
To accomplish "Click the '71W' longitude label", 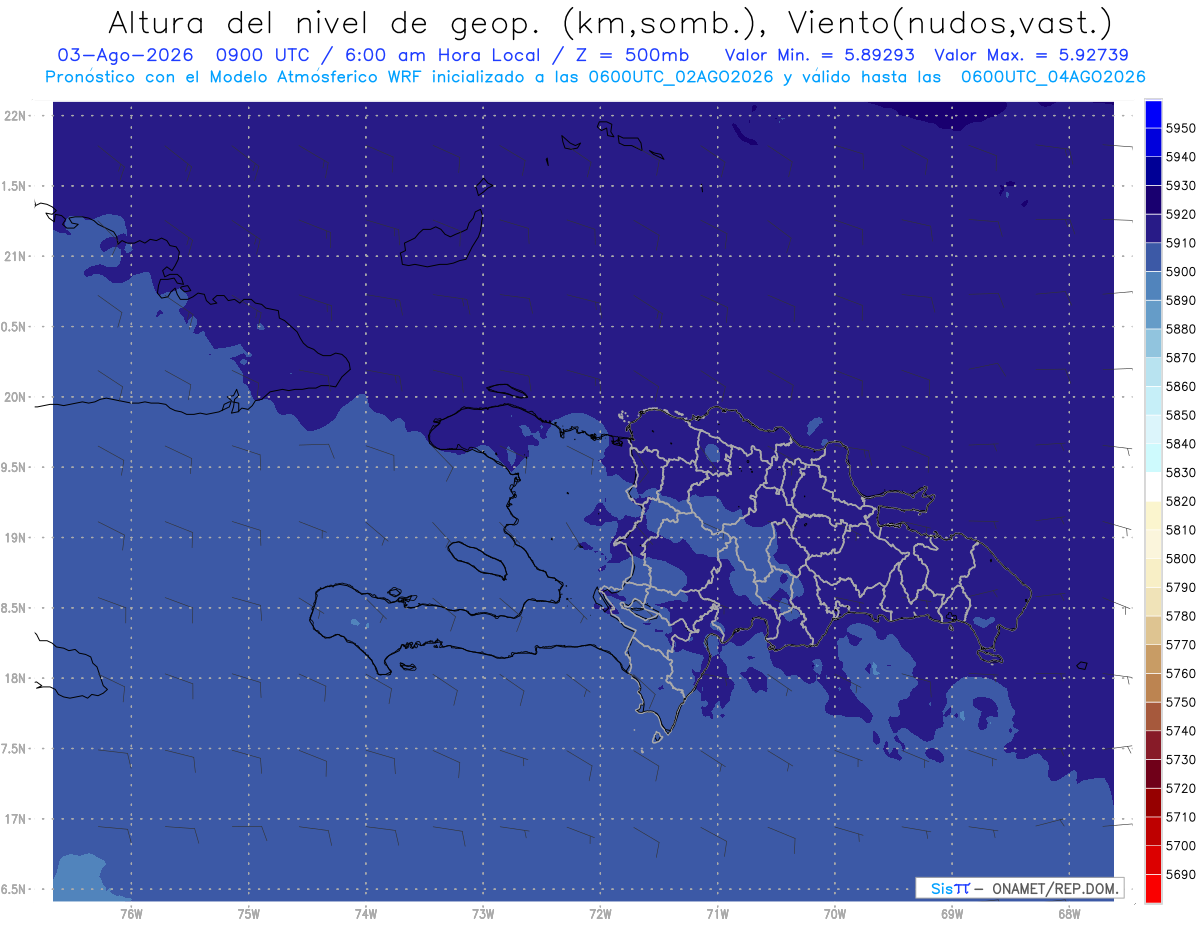I will click(x=717, y=914).
